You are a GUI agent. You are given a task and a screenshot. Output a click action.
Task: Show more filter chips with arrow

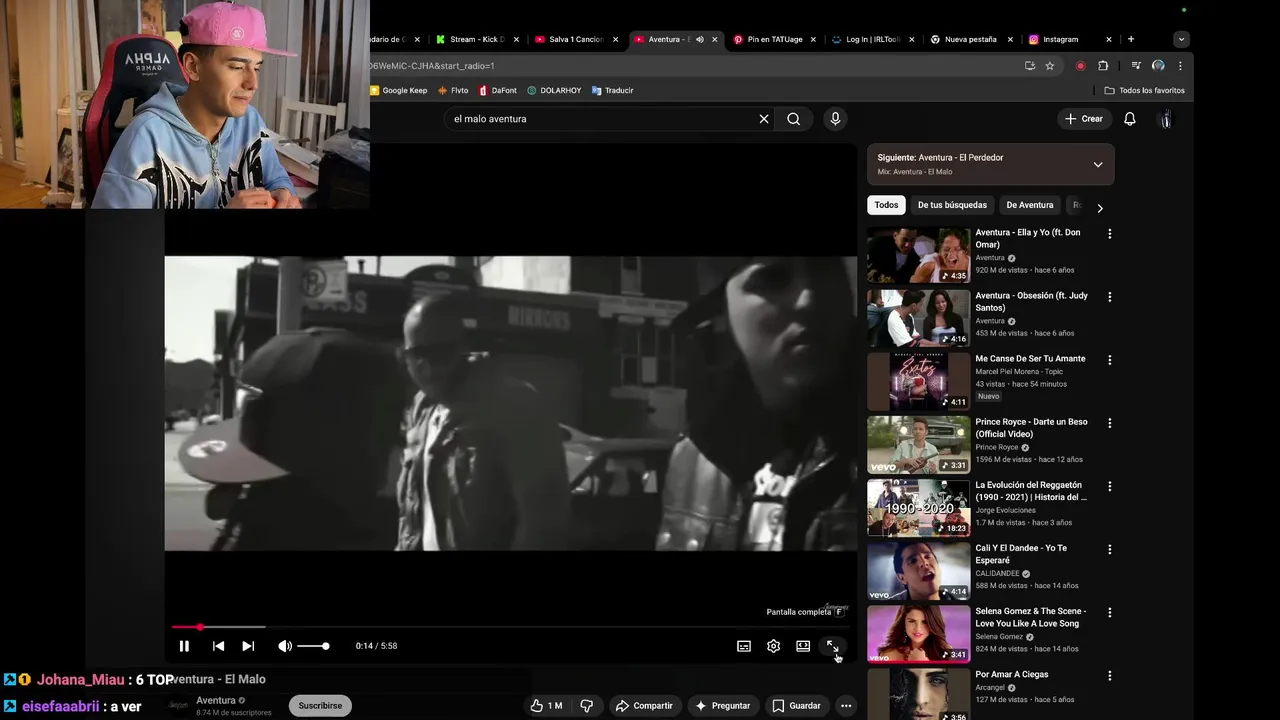point(1100,208)
